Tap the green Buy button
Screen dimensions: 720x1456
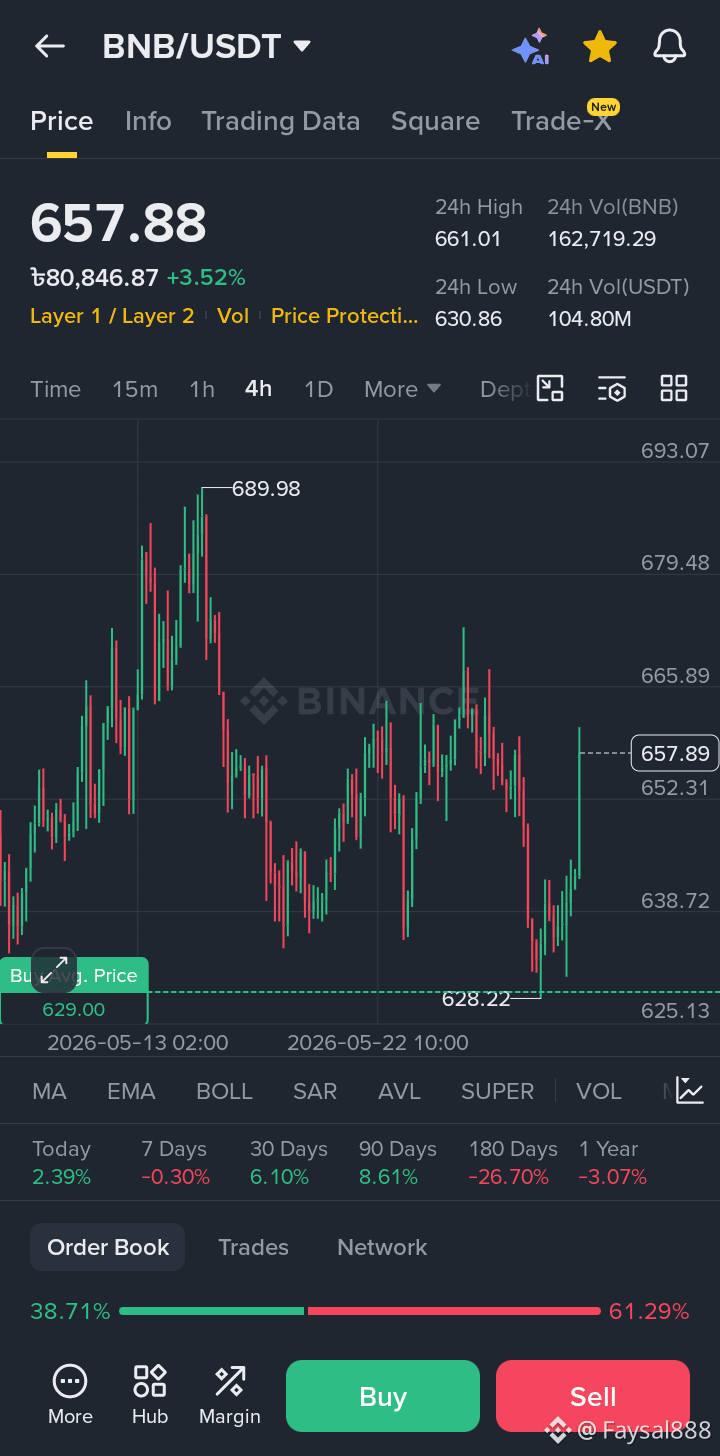click(383, 1396)
